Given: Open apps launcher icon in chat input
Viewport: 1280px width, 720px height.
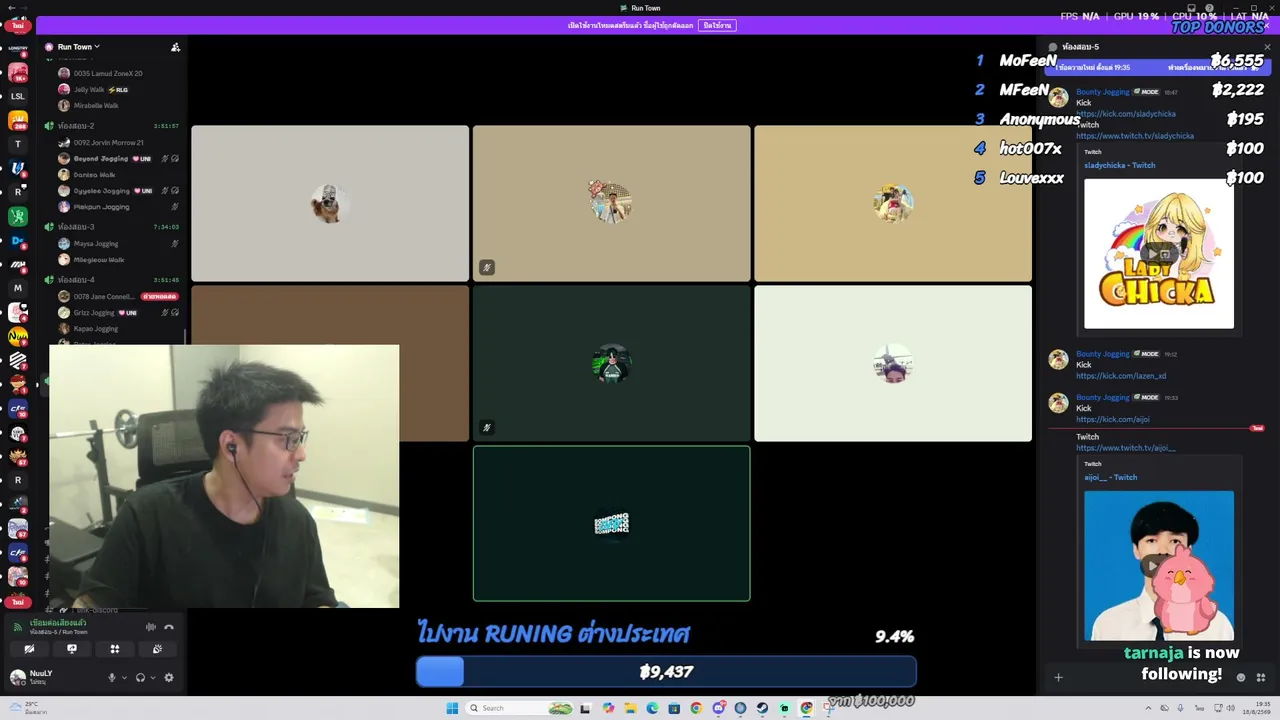Looking at the screenshot, I should (1261, 678).
